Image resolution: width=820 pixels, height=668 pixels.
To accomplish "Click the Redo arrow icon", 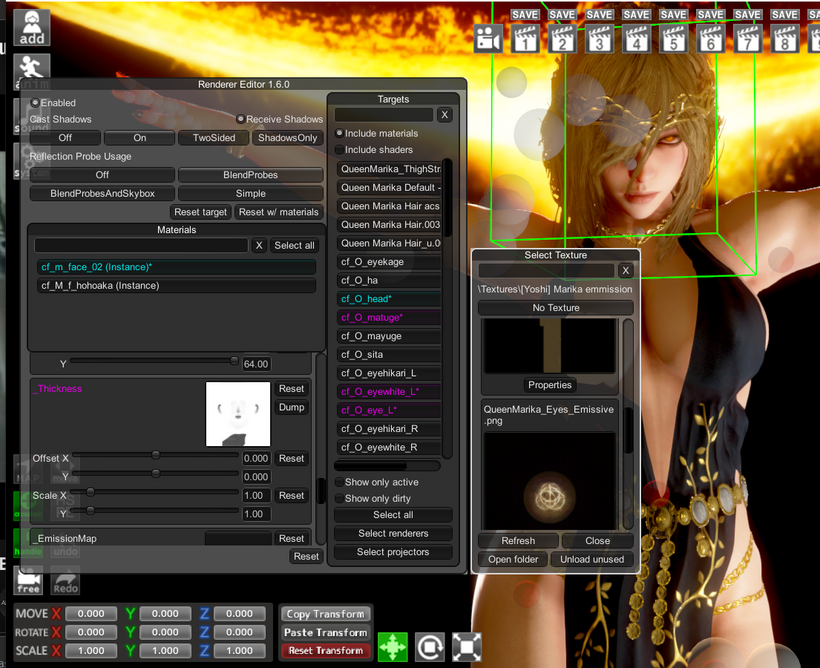I will (65, 581).
